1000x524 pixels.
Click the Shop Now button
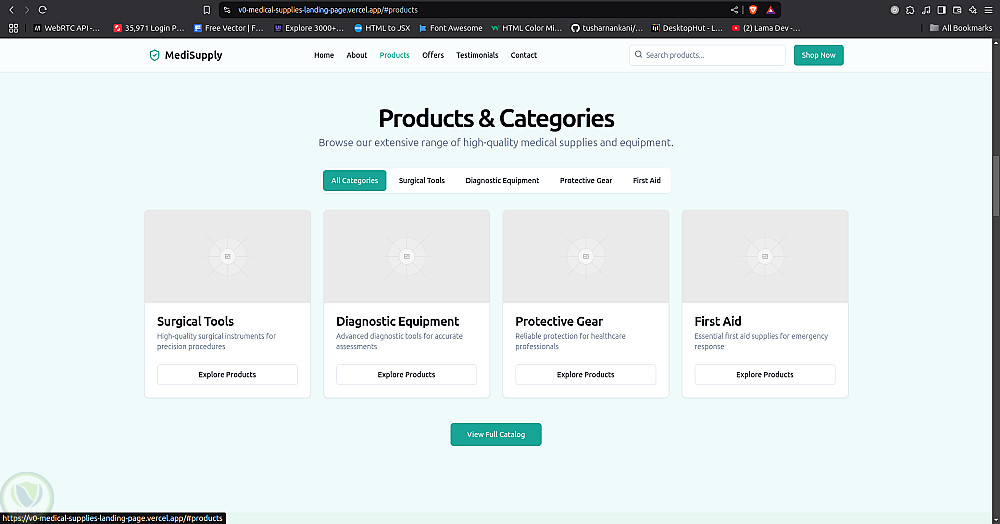pyautogui.click(x=818, y=55)
